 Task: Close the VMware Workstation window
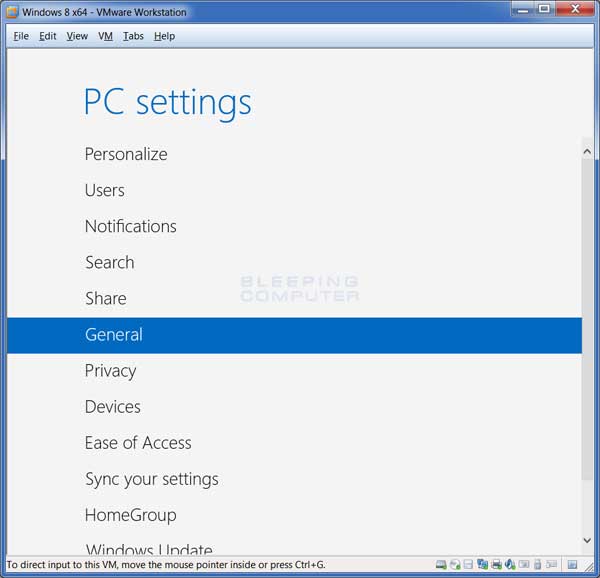click(575, 9)
